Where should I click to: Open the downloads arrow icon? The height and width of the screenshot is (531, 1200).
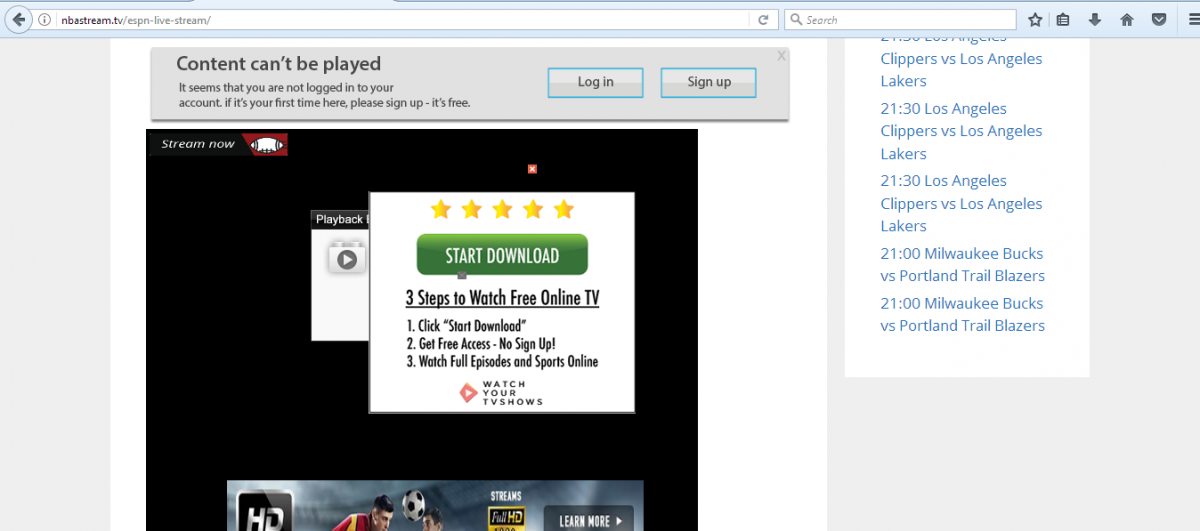(1095, 20)
